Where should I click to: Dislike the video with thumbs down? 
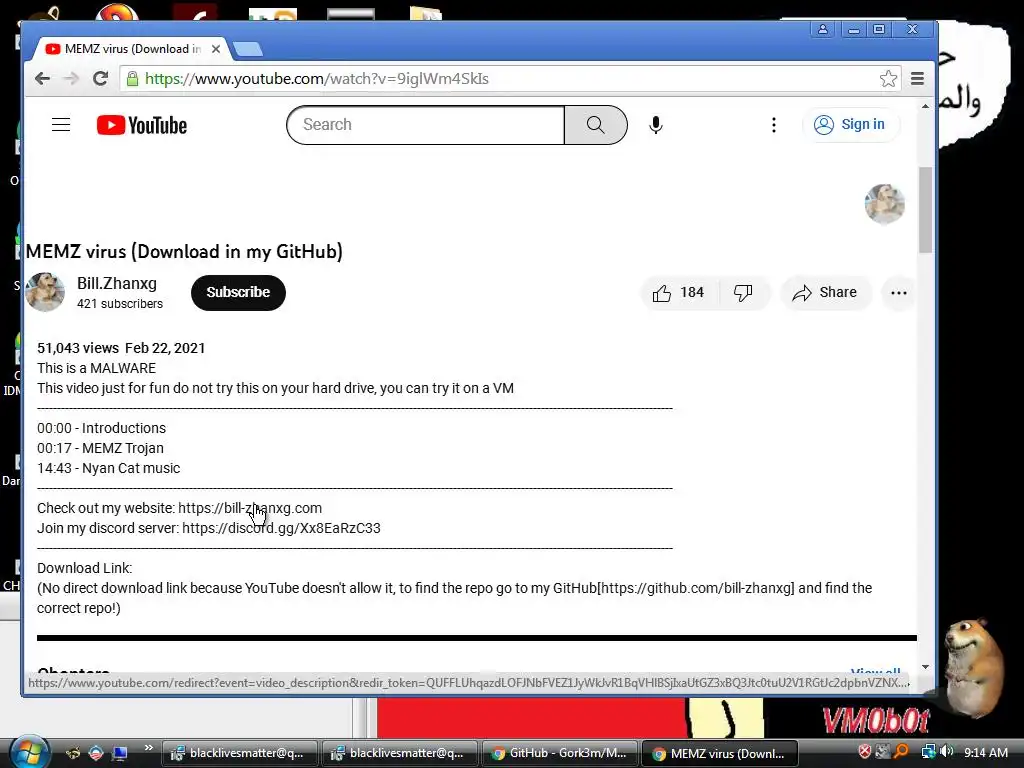pos(743,293)
